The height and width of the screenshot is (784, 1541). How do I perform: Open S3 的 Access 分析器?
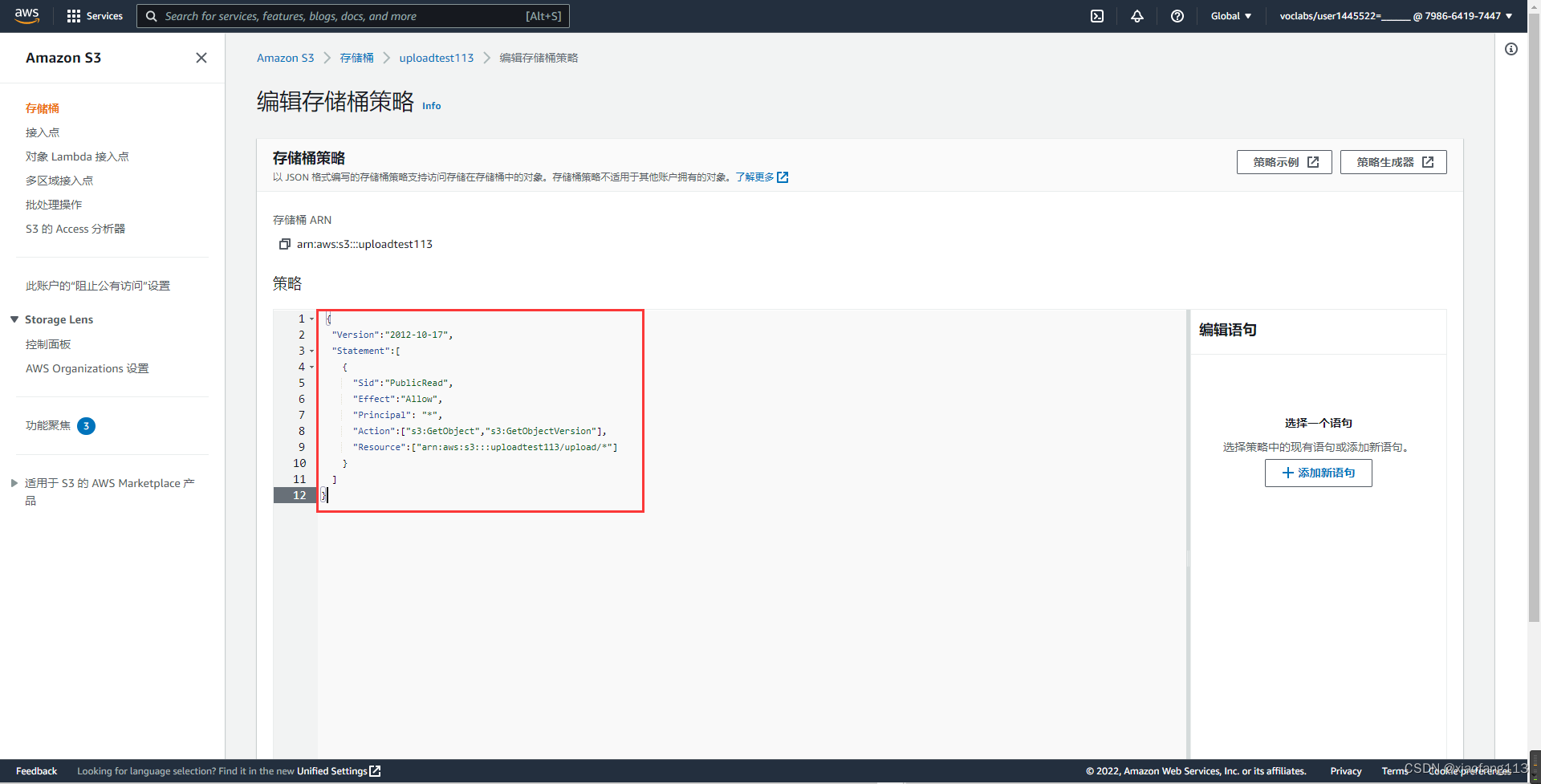click(x=75, y=229)
